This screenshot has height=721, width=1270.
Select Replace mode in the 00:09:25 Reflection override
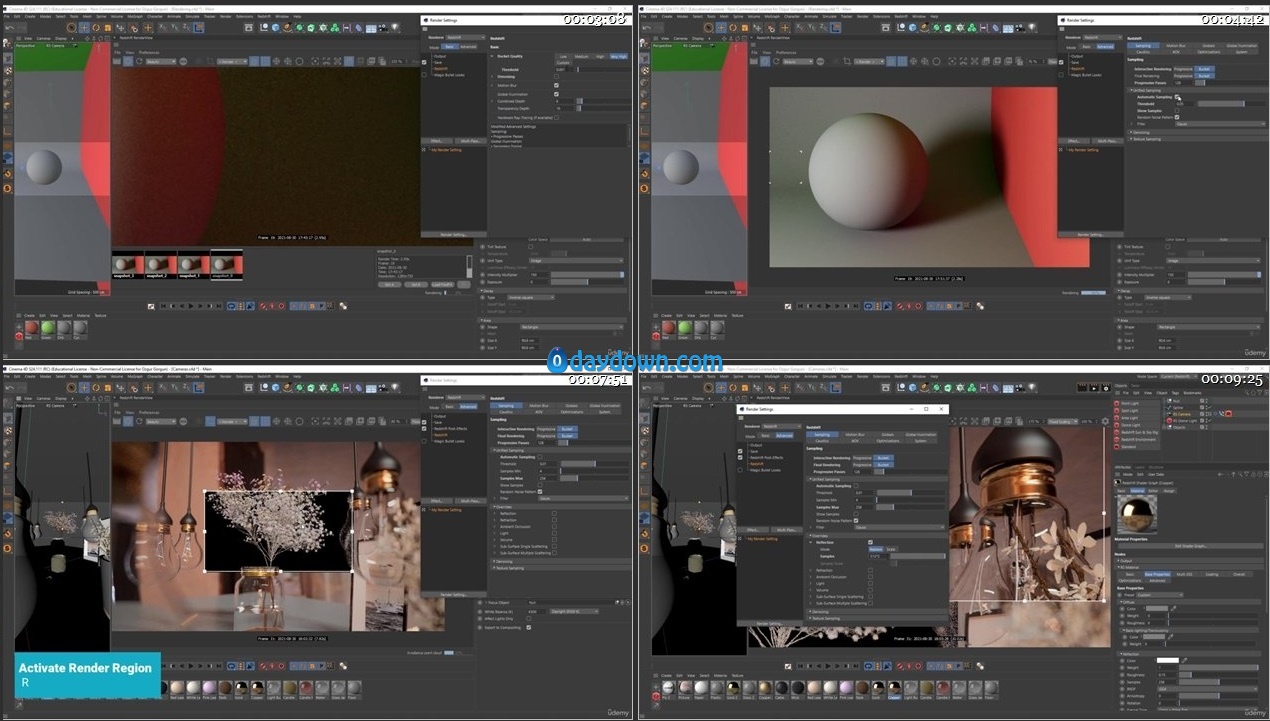coord(876,549)
